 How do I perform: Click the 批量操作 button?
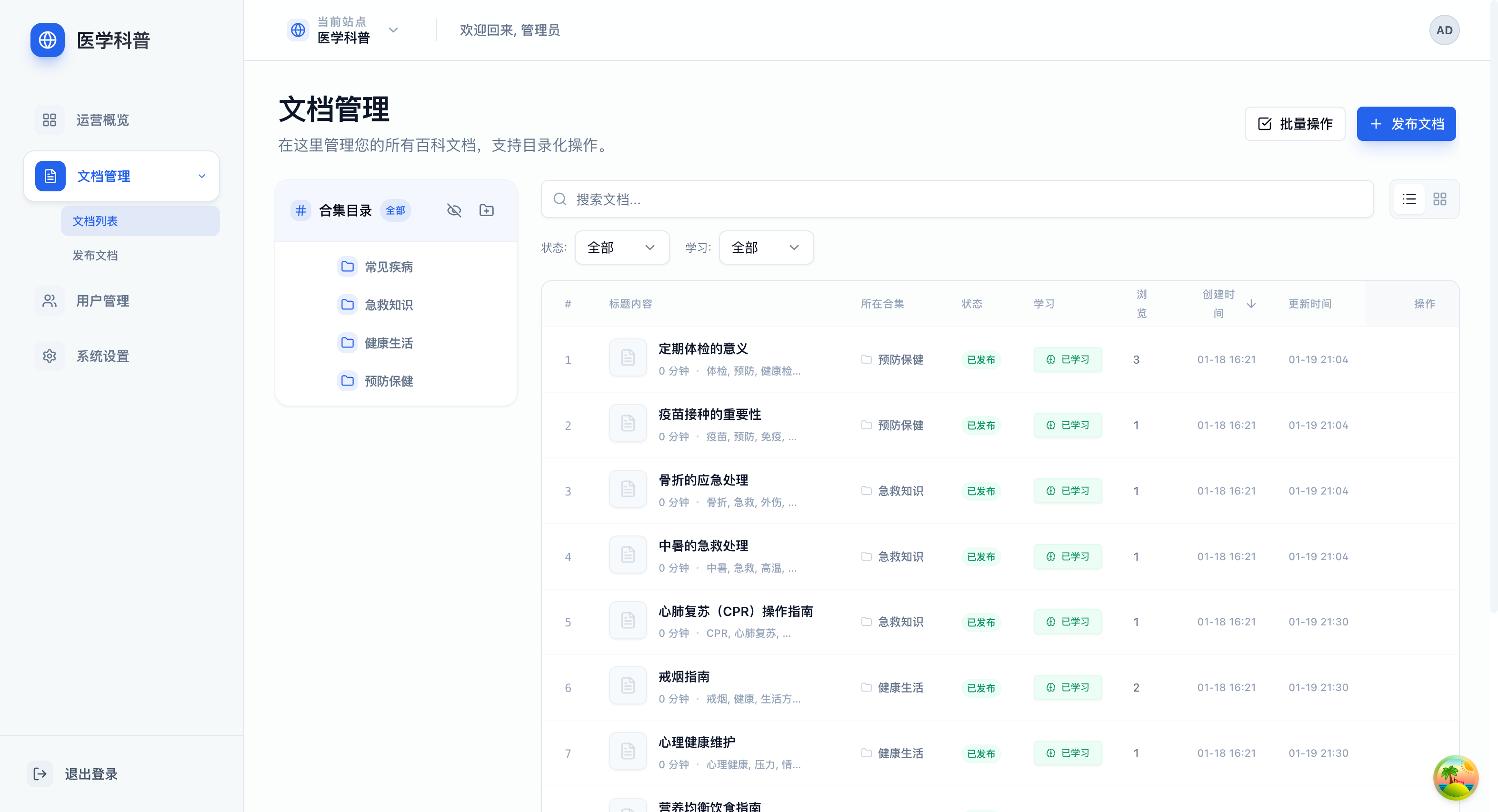(1295, 123)
